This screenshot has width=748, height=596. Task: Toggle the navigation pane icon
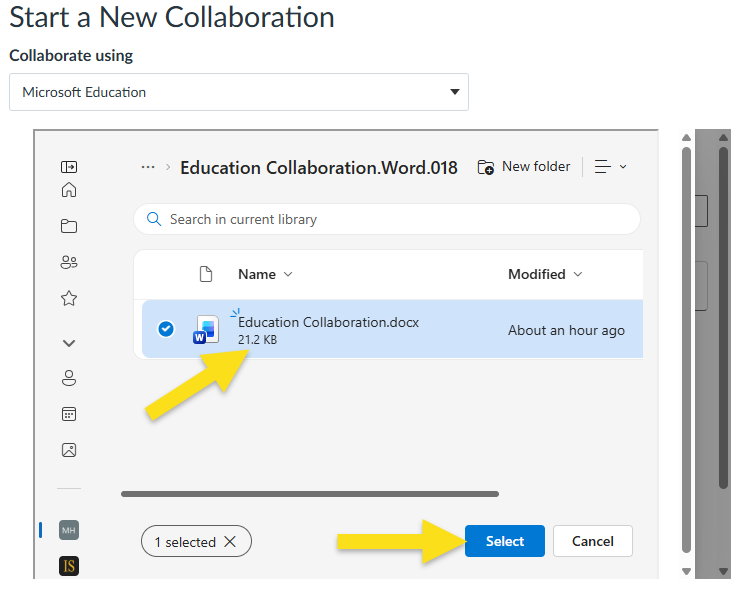click(x=69, y=167)
